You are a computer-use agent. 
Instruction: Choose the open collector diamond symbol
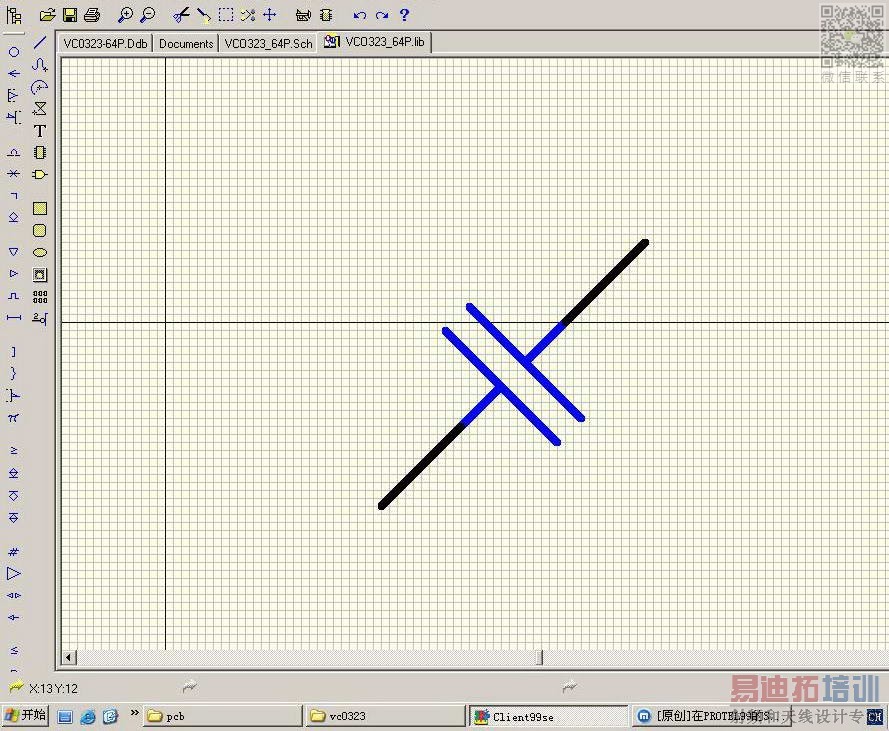click(x=14, y=217)
